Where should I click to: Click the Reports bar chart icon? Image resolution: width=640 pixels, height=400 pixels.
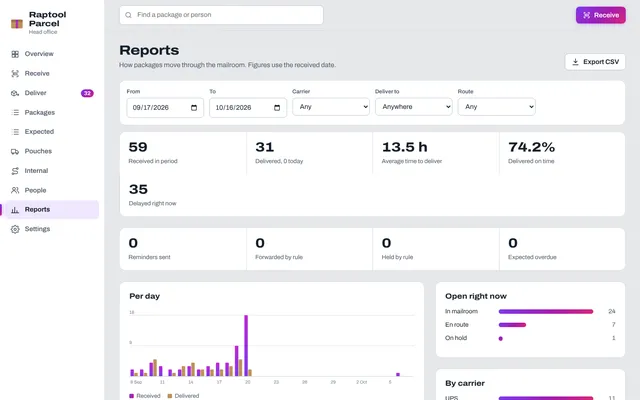point(15,210)
